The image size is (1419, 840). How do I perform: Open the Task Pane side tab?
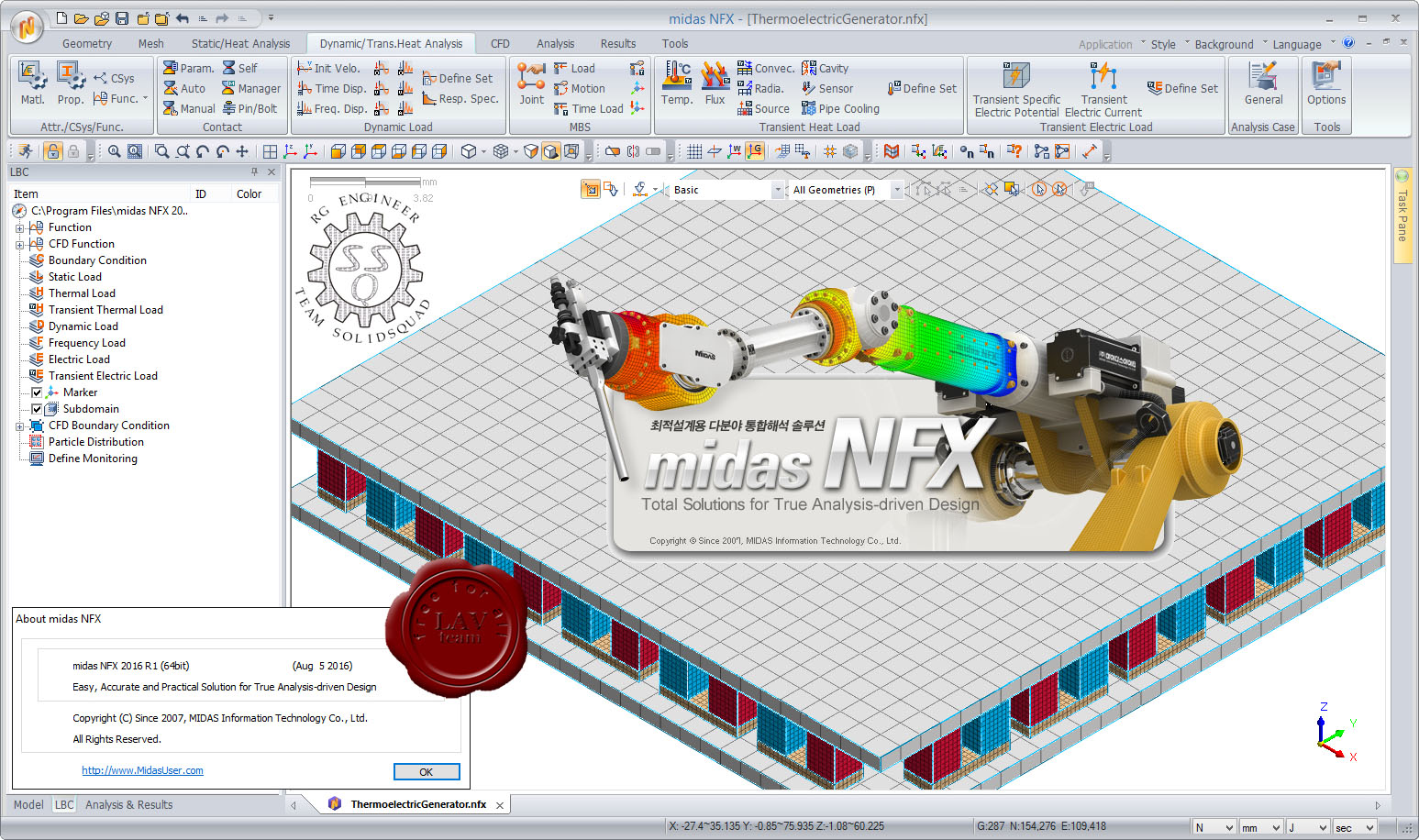tap(1402, 214)
